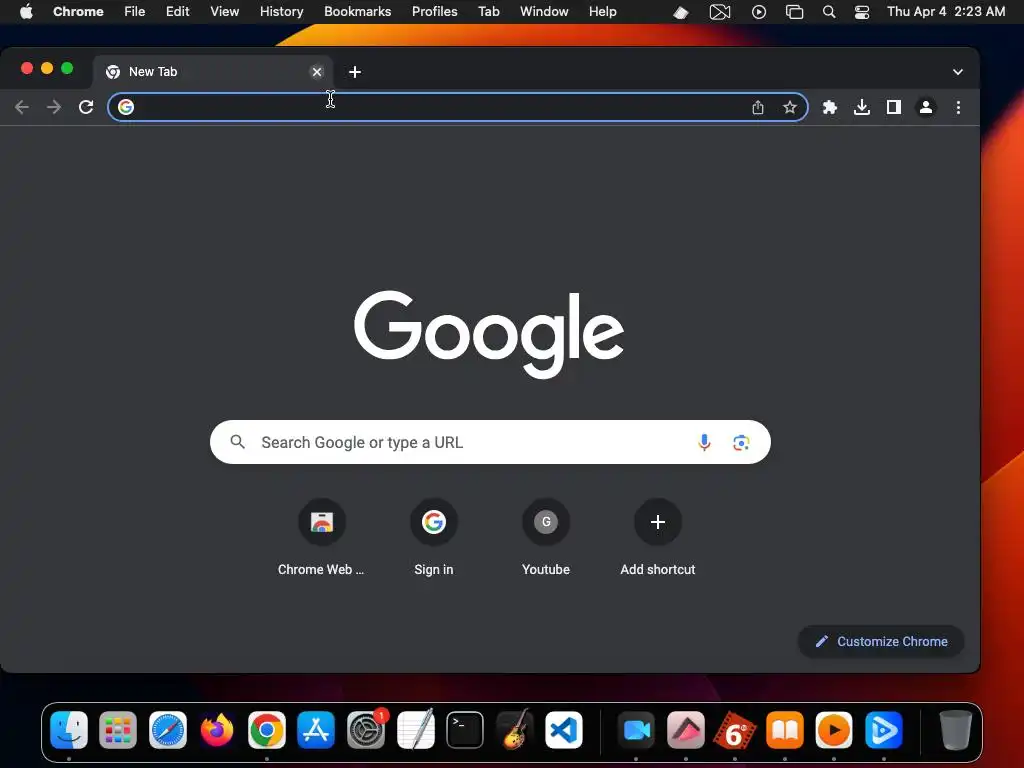
Task: Search by image with Google Lens icon
Action: [741, 442]
